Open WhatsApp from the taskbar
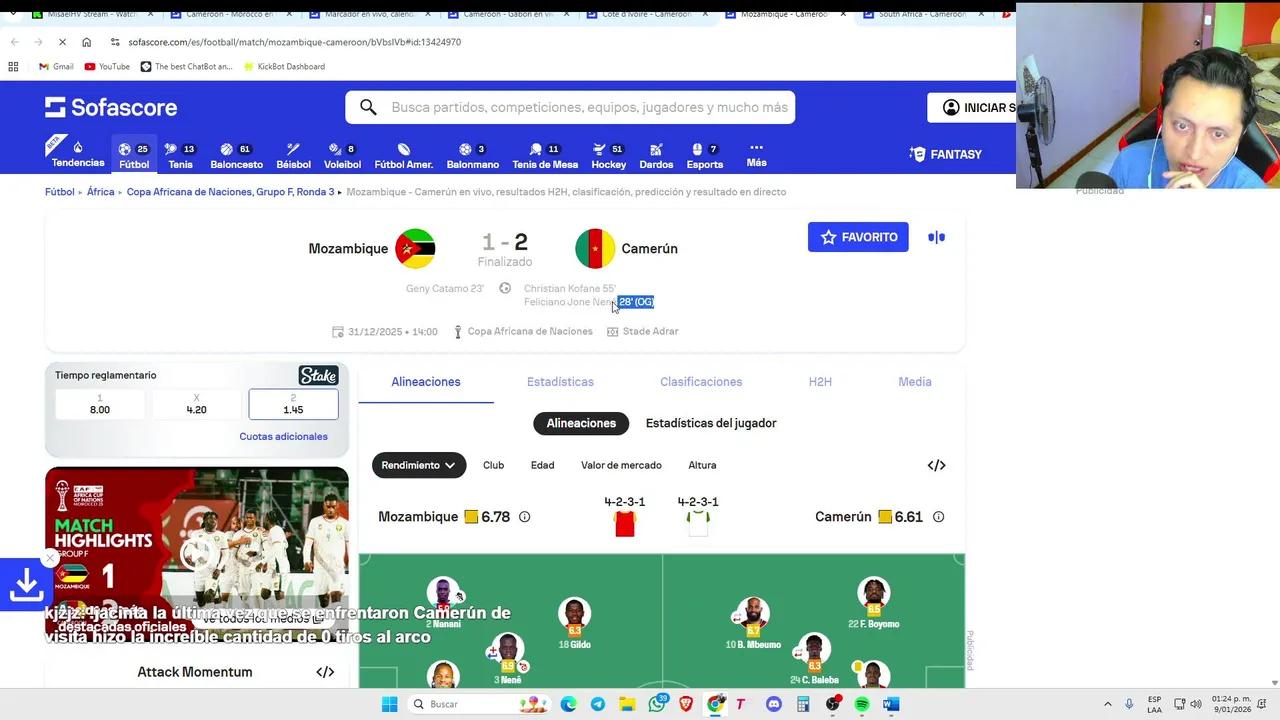The height and width of the screenshot is (720, 1280). (x=657, y=704)
